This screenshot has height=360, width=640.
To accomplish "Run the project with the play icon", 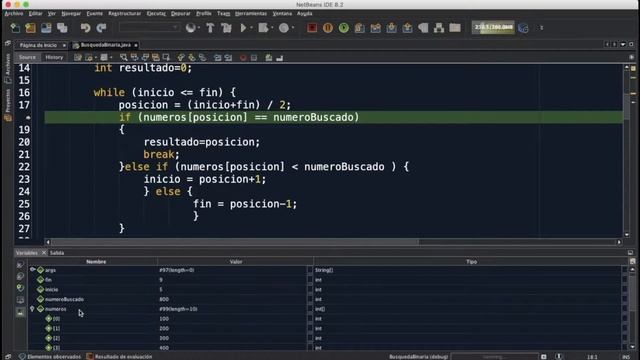I will click(x=243, y=28).
